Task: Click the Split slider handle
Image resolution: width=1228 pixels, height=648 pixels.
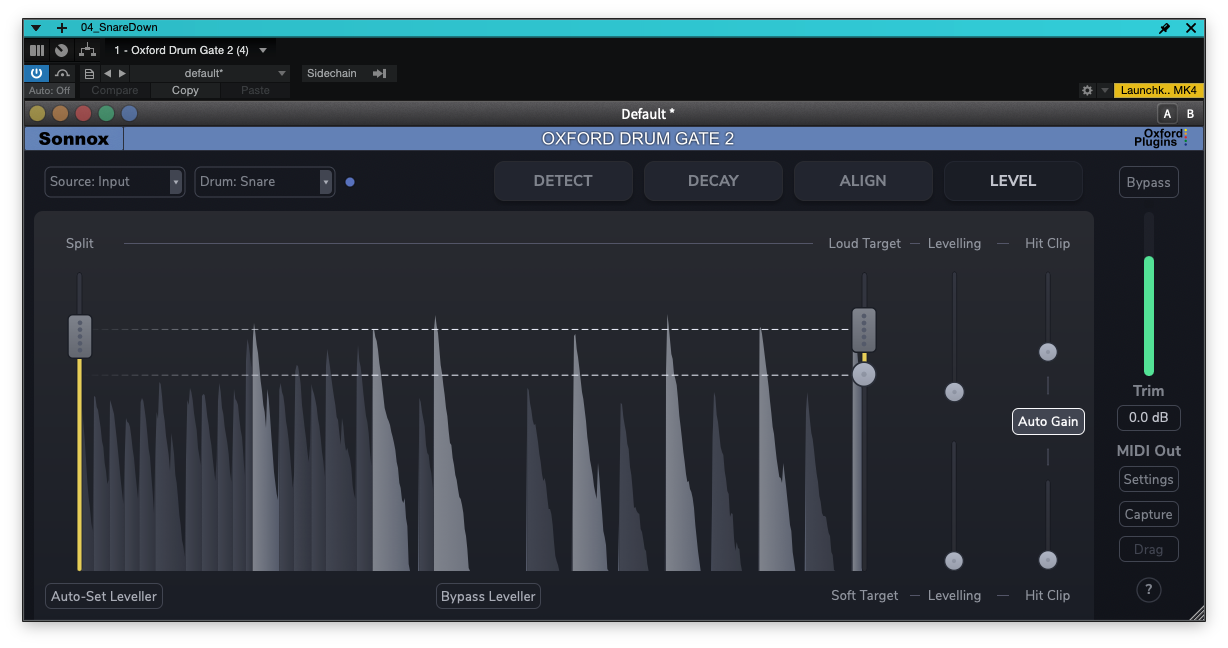Action: pyautogui.click(x=80, y=336)
